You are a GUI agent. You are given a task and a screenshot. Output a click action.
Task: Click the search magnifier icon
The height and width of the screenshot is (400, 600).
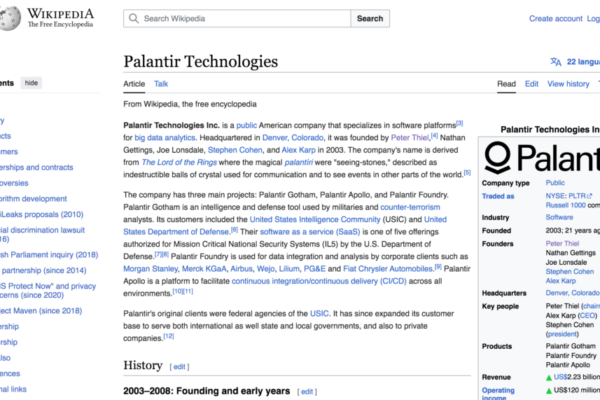pyautogui.click(x=134, y=18)
